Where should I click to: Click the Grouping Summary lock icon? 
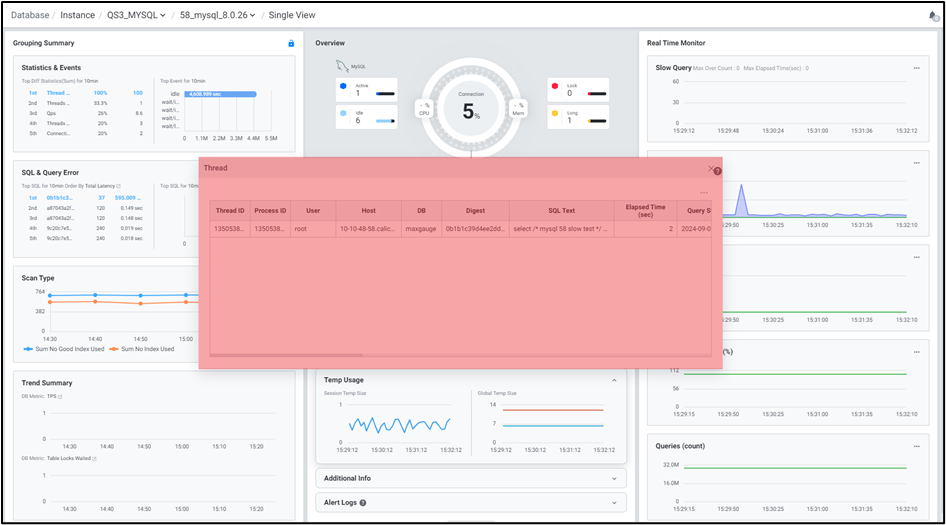click(291, 43)
